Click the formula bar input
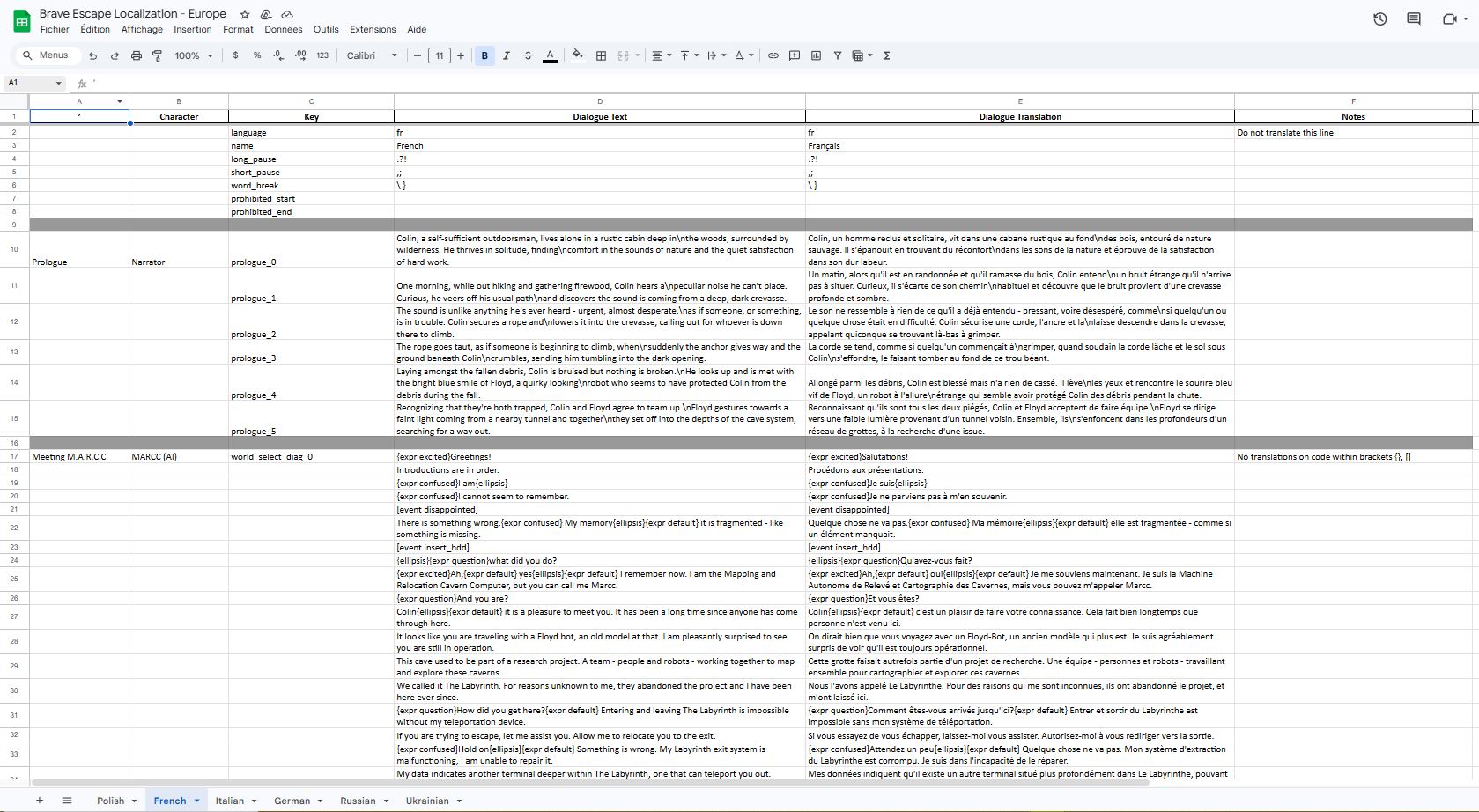Viewport: 1479px width, 812px height. click(x=784, y=83)
